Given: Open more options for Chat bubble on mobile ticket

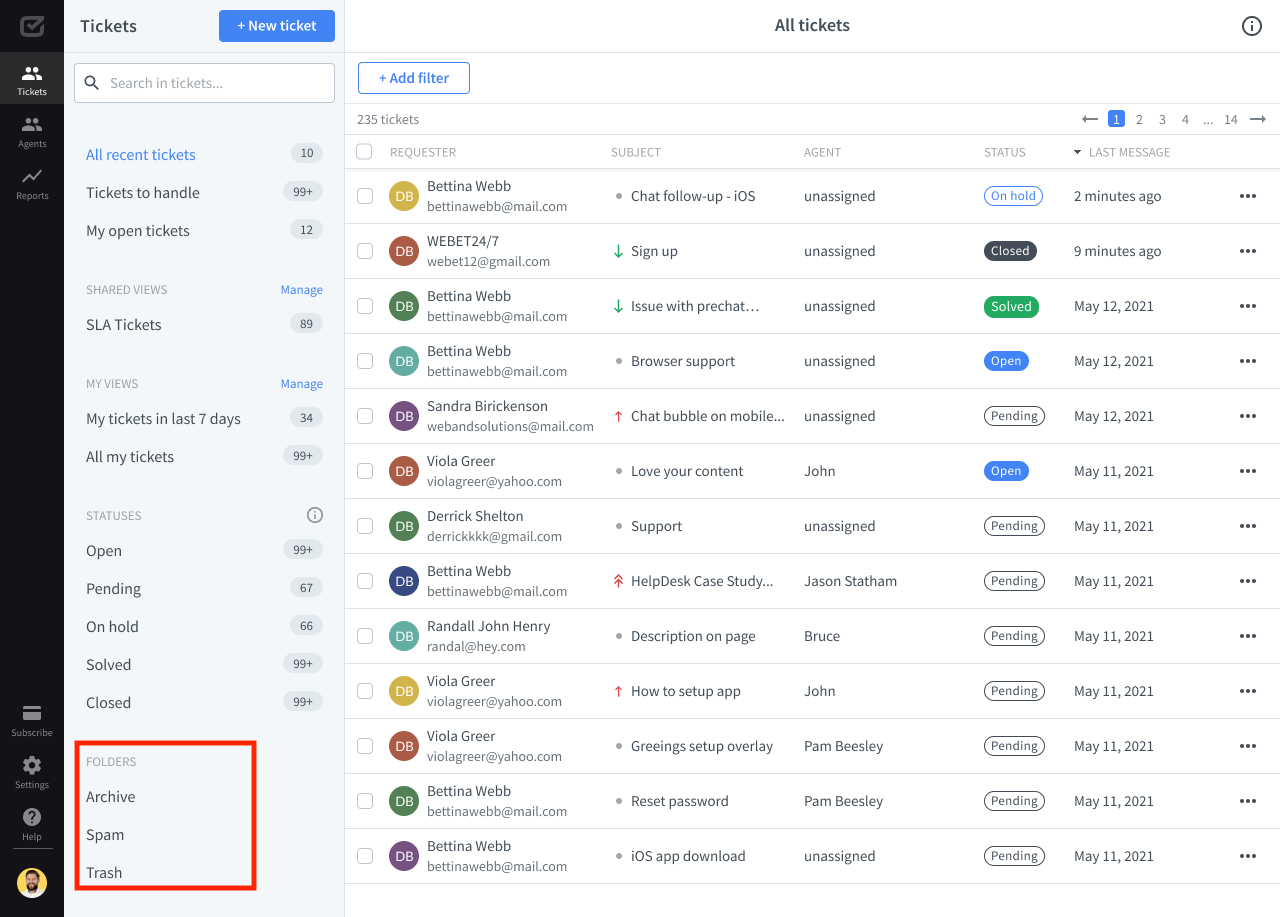Looking at the screenshot, I should pyautogui.click(x=1248, y=416).
